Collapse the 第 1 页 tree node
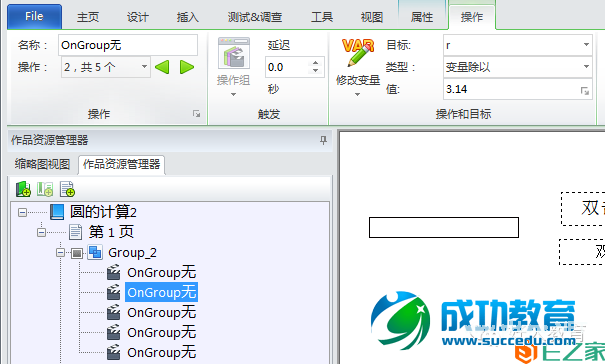 pyautogui.click(x=41, y=232)
